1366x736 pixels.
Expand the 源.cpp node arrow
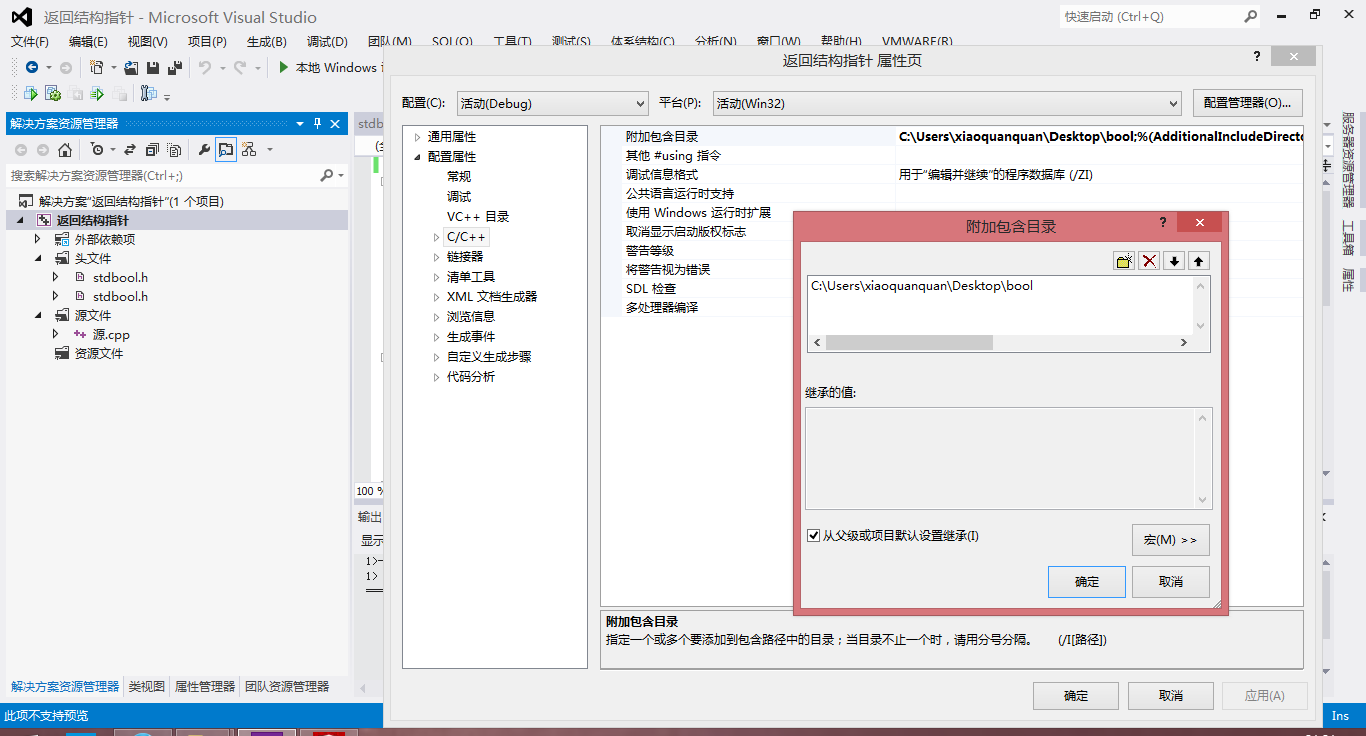[x=56, y=334]
